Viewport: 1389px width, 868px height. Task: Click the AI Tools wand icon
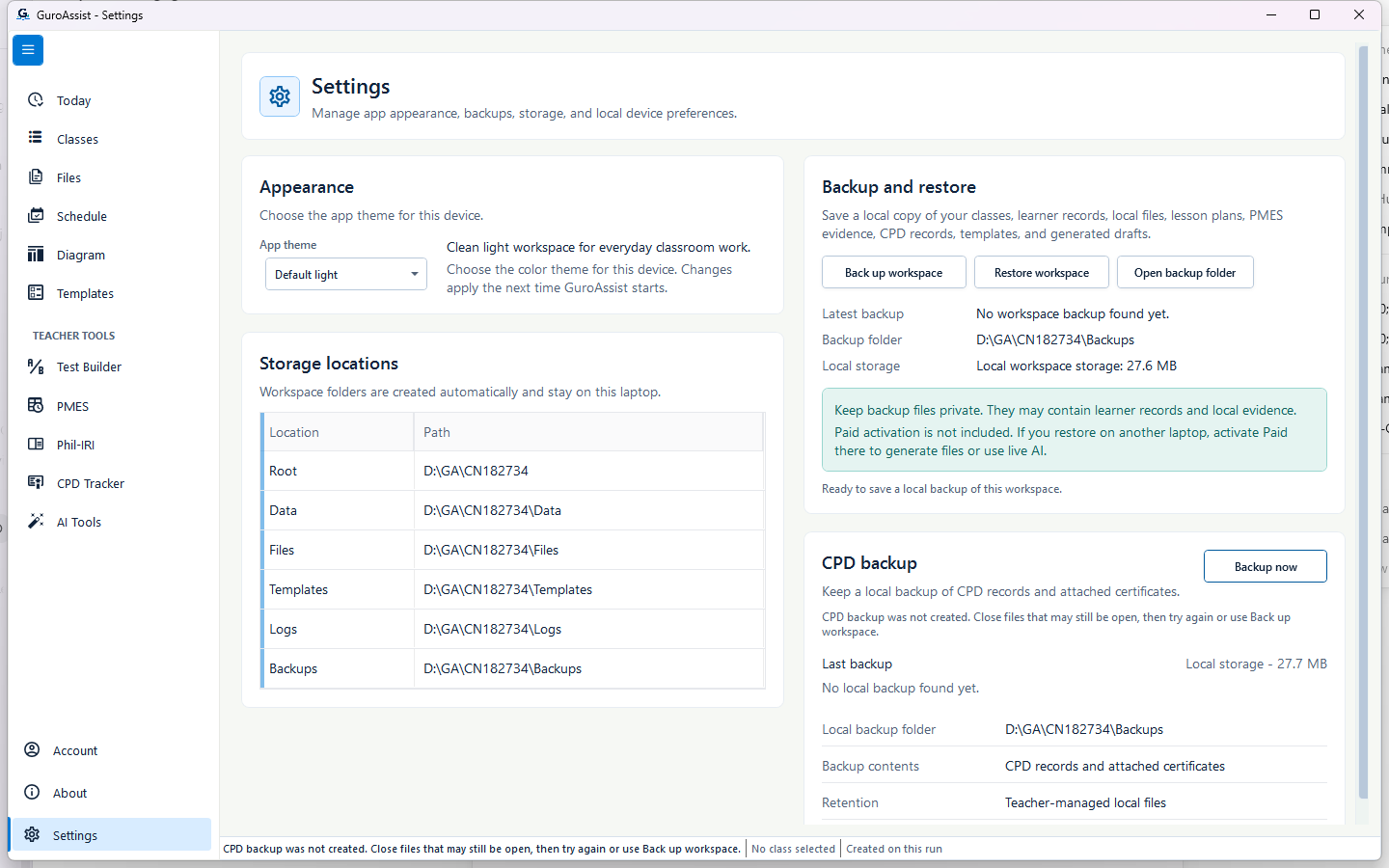[36, 521]
